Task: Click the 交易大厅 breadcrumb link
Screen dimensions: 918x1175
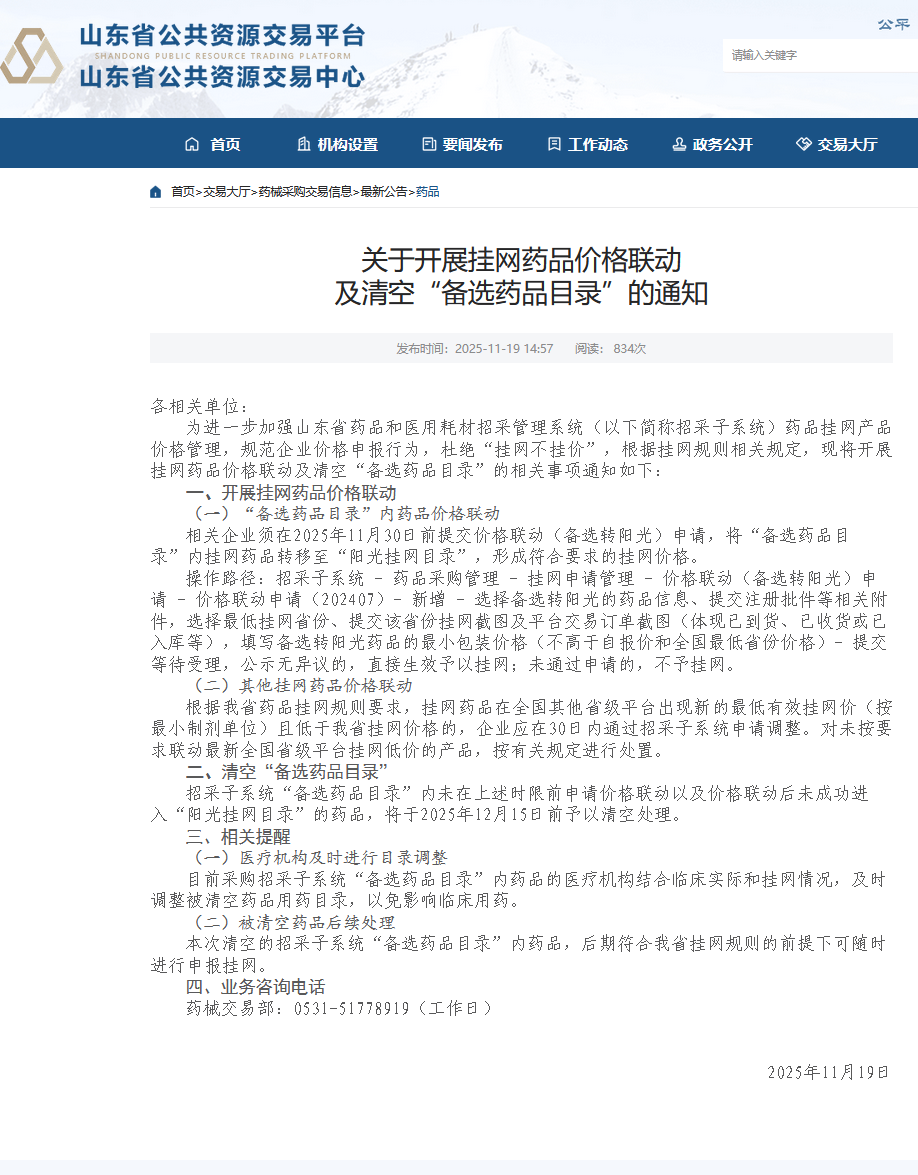Action: click(x=227, y=192)
